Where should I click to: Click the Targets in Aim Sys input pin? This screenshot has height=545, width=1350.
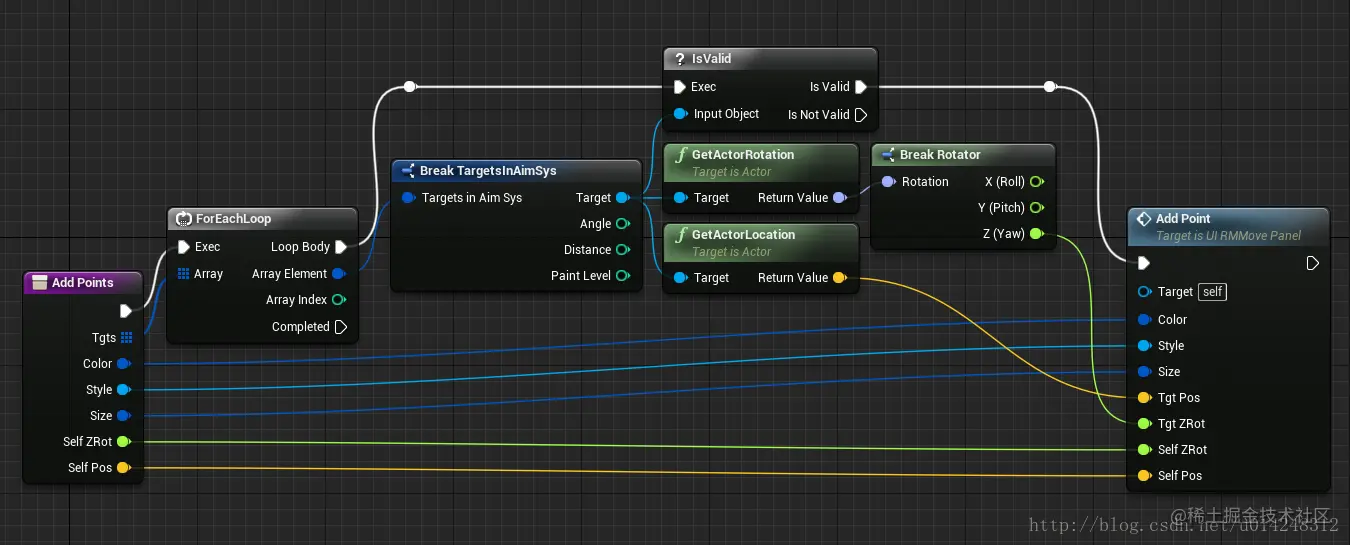click(408, 198)
